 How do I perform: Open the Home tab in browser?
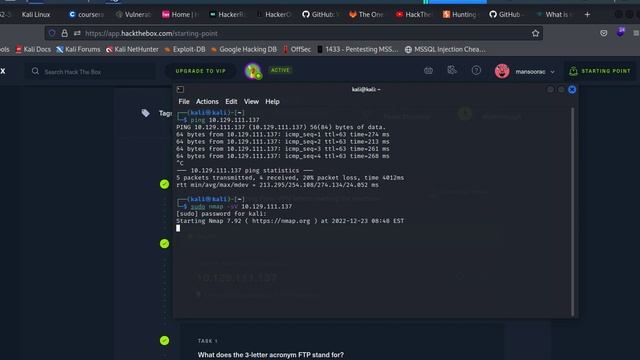tap(180, 14)
